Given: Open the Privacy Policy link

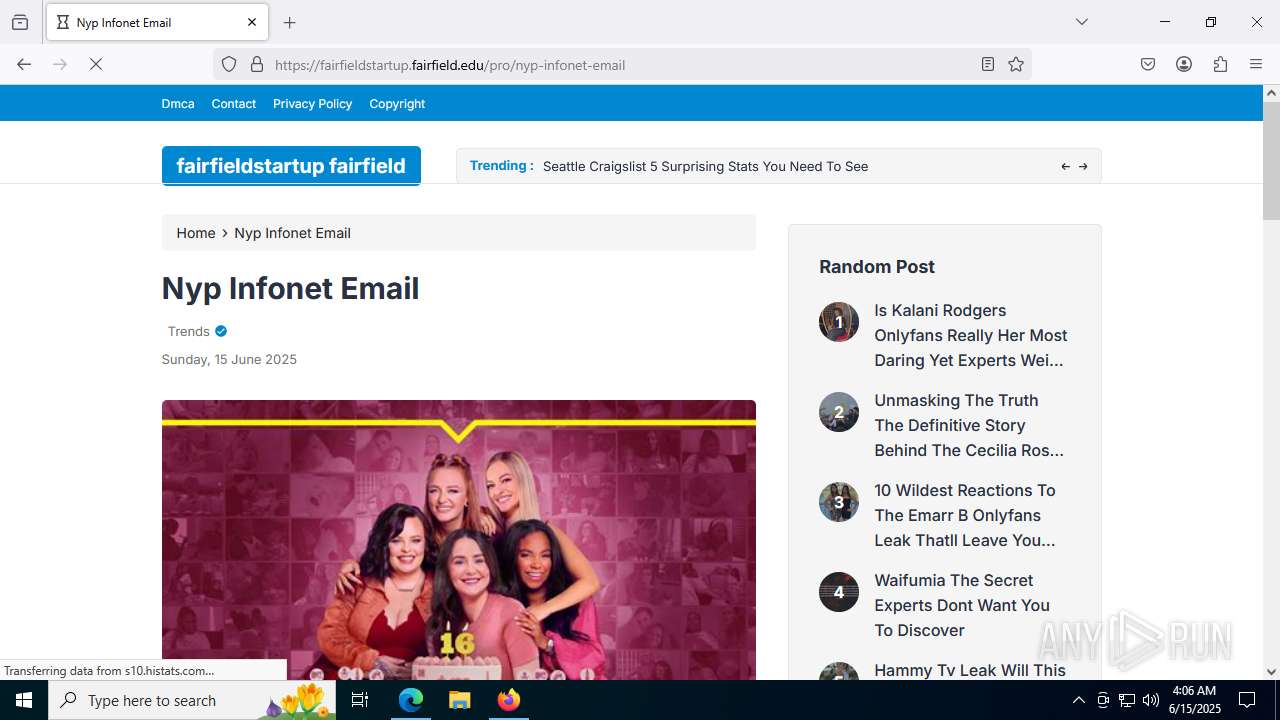Looking at the screenshot, I should click(x=312, y=103).
